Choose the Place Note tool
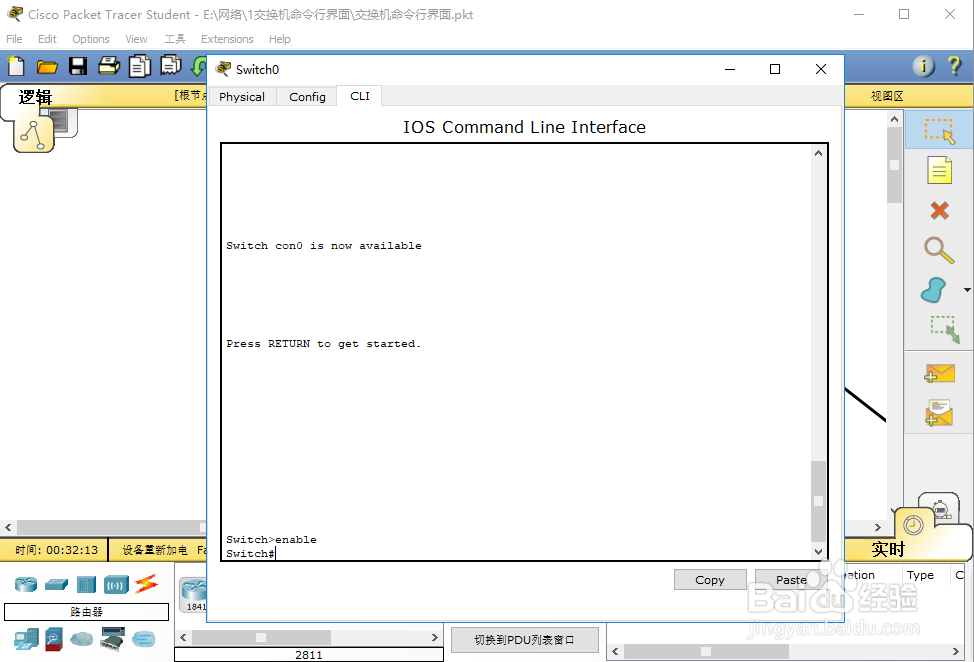The width and height of the screenshot is (974, 662). 939,170
